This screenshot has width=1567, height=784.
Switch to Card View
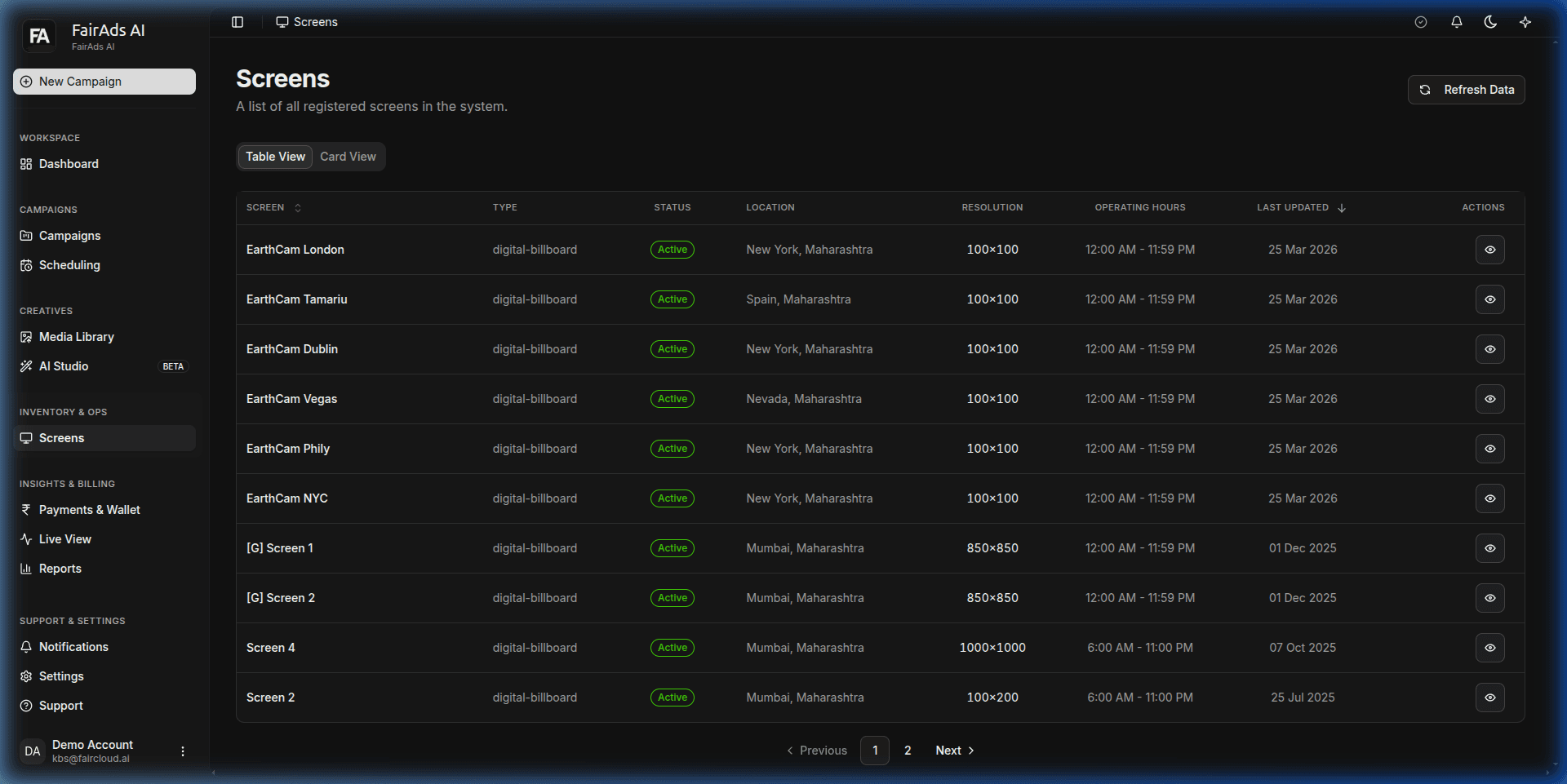348,157
